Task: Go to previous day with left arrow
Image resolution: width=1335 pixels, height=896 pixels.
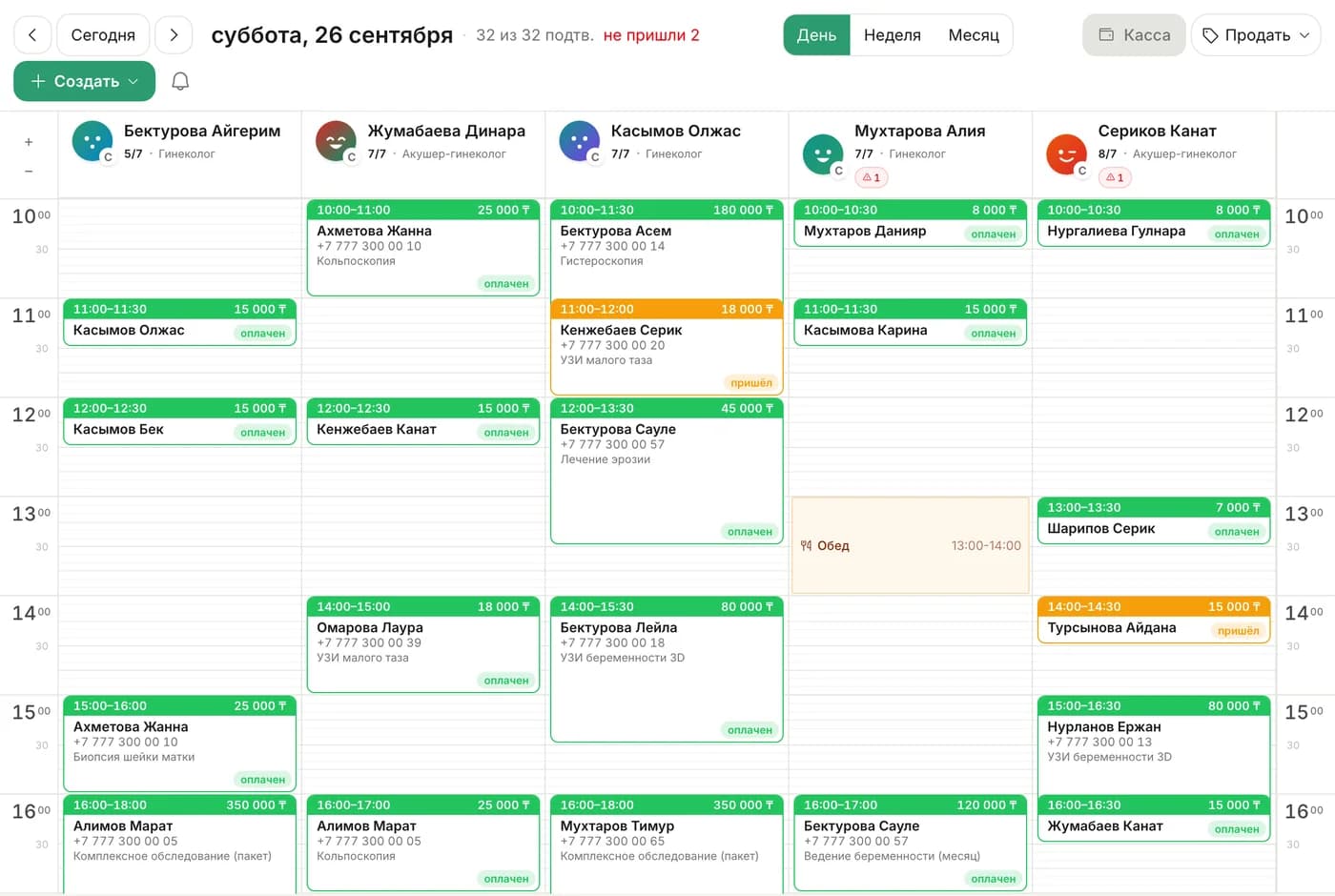Action: pos(32,35)
